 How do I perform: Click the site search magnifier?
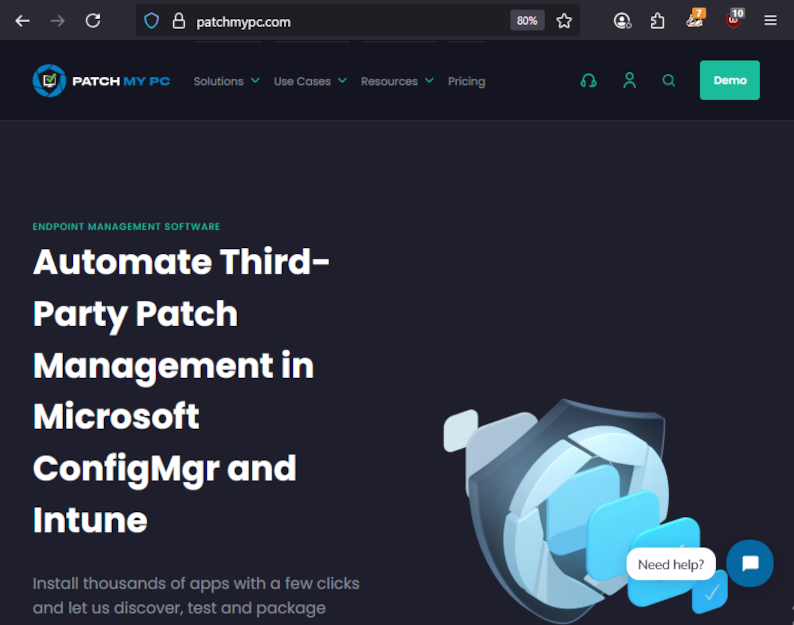pyautogui.click(x=668, y=81)
